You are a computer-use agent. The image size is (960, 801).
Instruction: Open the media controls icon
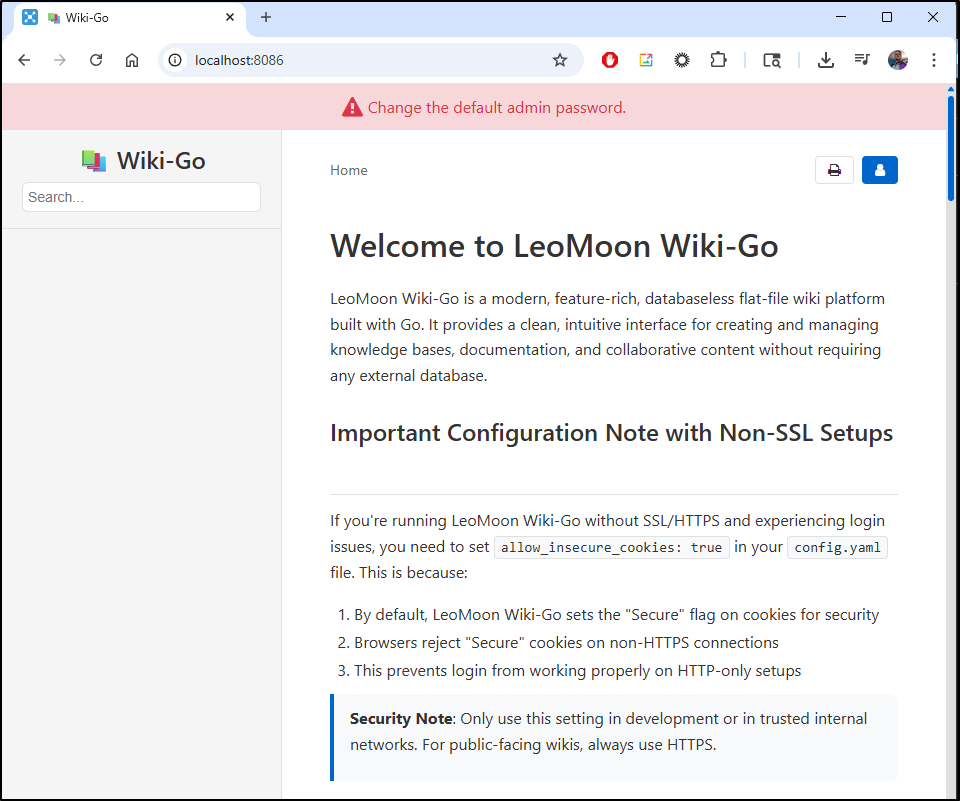tap(862, 59)
